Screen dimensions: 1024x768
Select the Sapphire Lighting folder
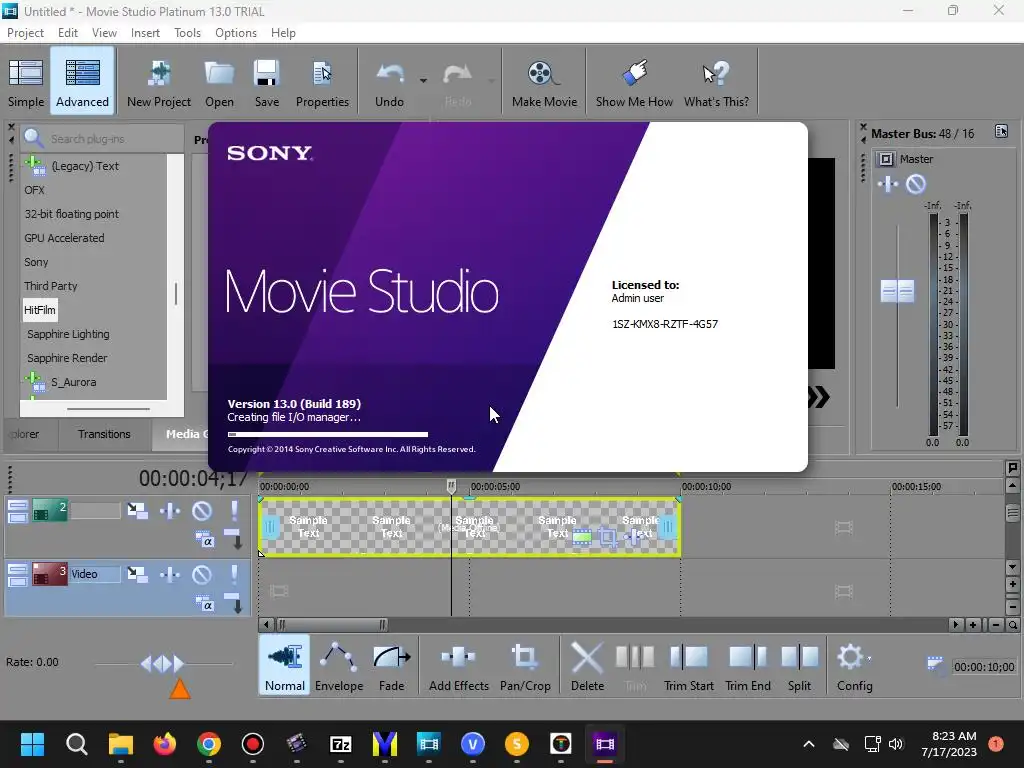point(69,334)
